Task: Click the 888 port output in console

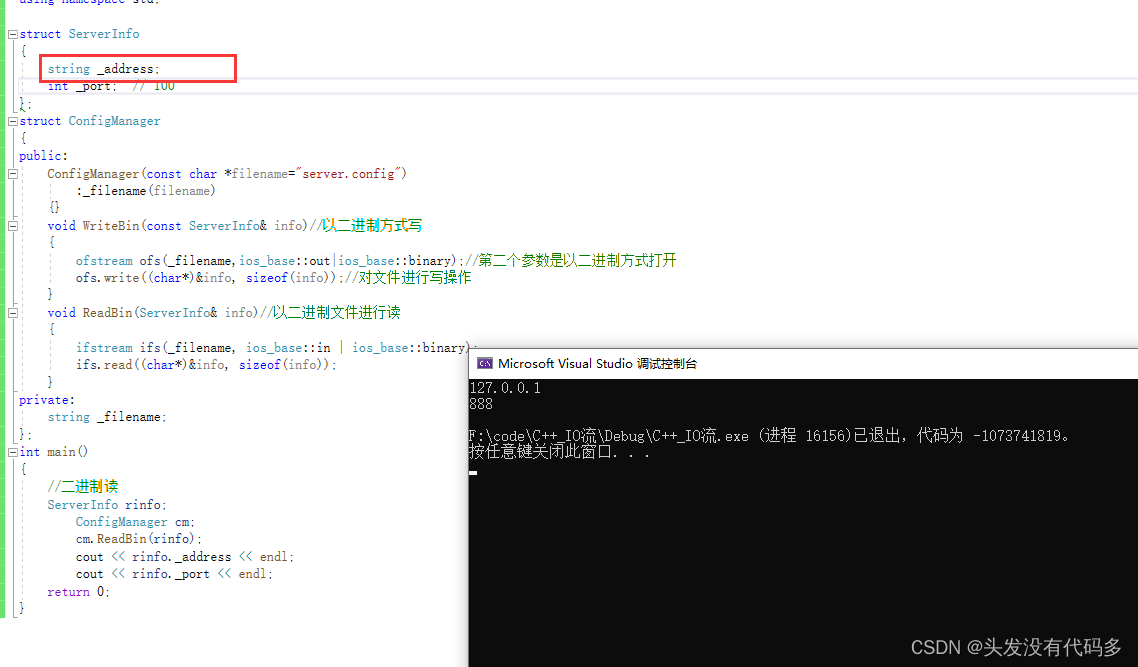Action: (x=481, y=404)
